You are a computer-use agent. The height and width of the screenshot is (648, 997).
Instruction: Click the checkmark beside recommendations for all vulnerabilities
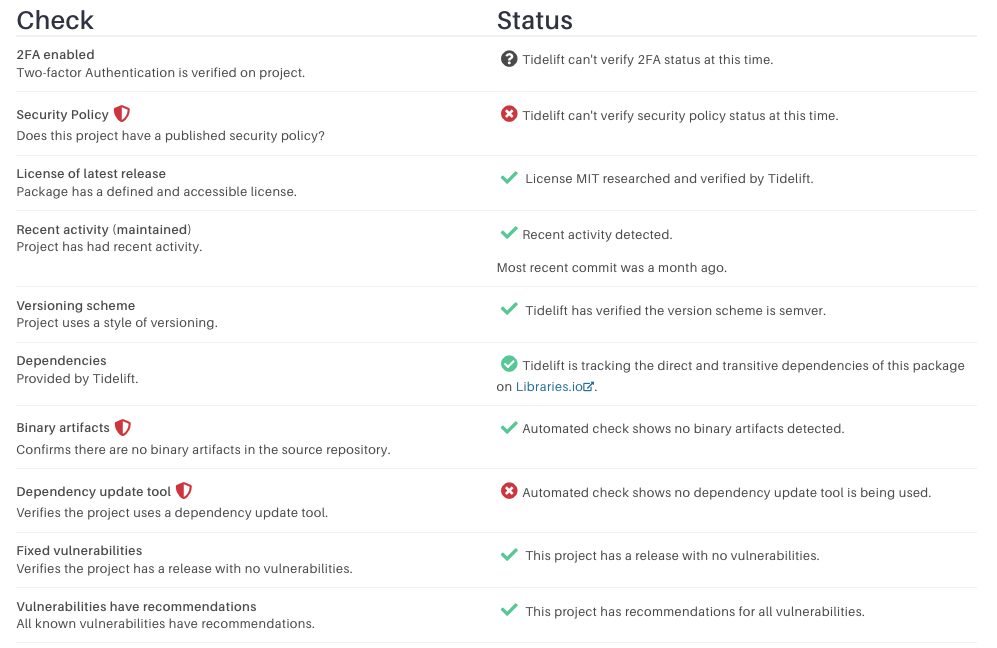click(509, 610)
